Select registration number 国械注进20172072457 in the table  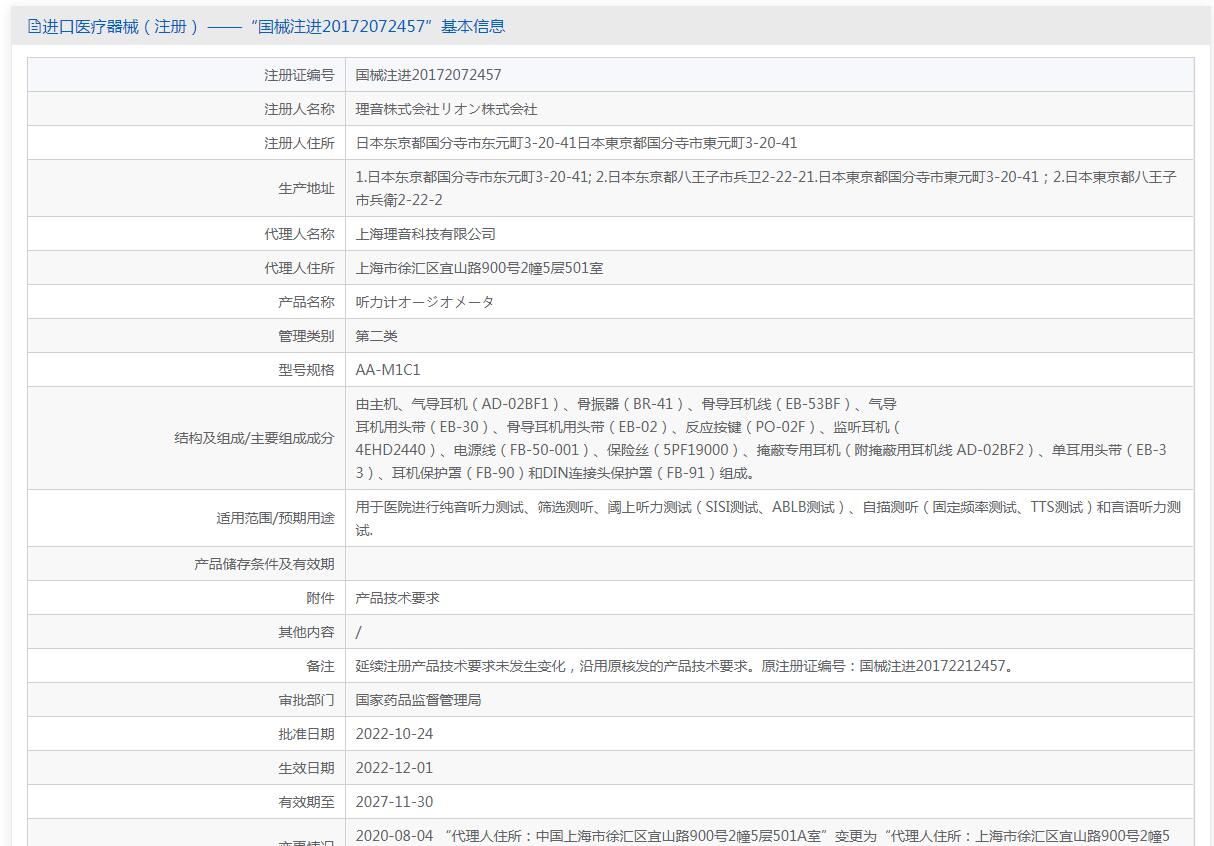pyautogui.click(x=429, y=75)
